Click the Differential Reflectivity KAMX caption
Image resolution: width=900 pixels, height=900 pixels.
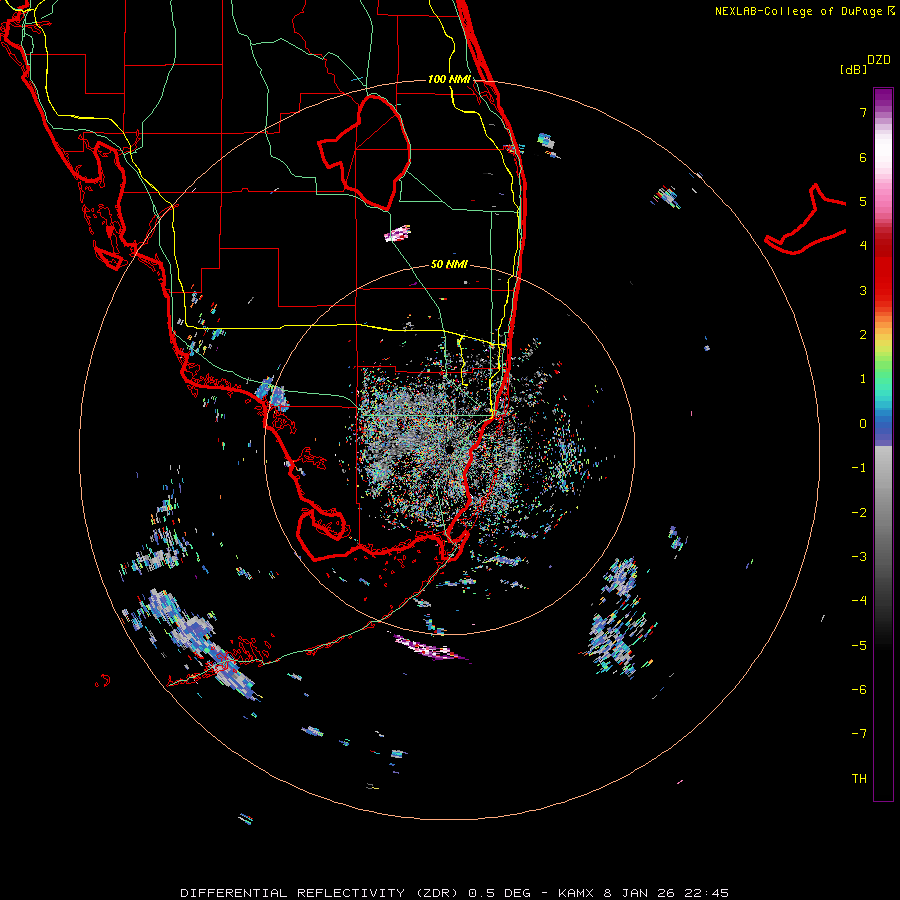click(x=454, y=893)
